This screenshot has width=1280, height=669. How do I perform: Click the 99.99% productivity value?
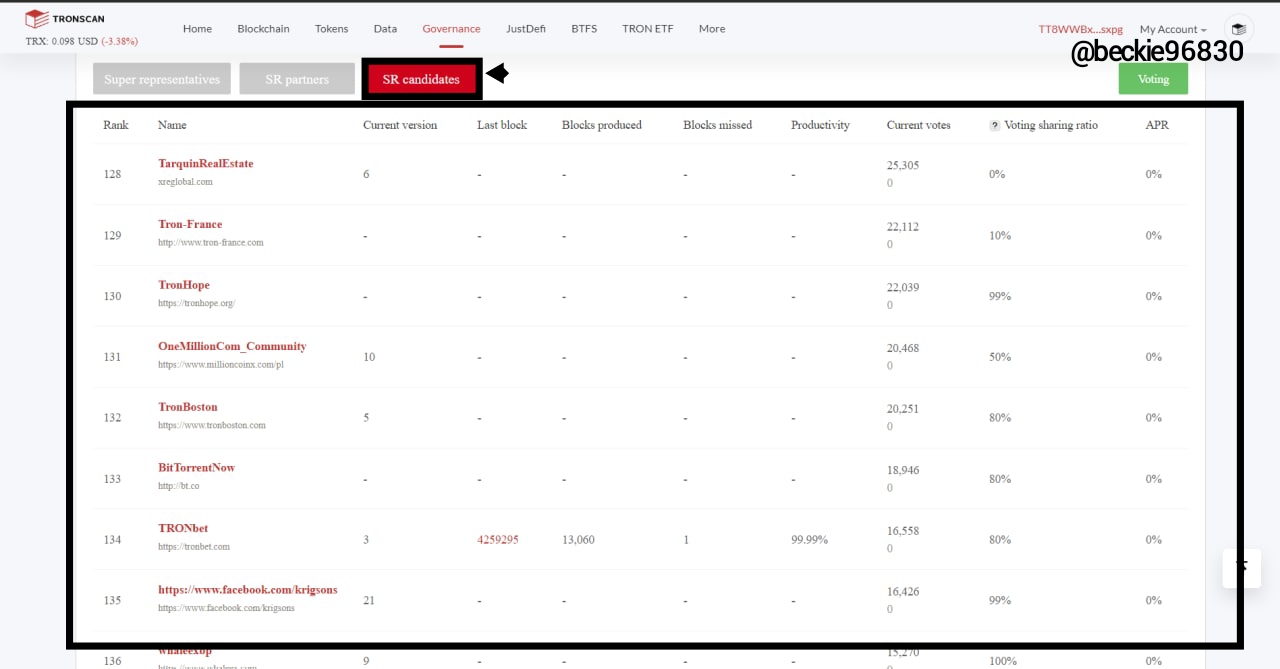click(809, 540)
